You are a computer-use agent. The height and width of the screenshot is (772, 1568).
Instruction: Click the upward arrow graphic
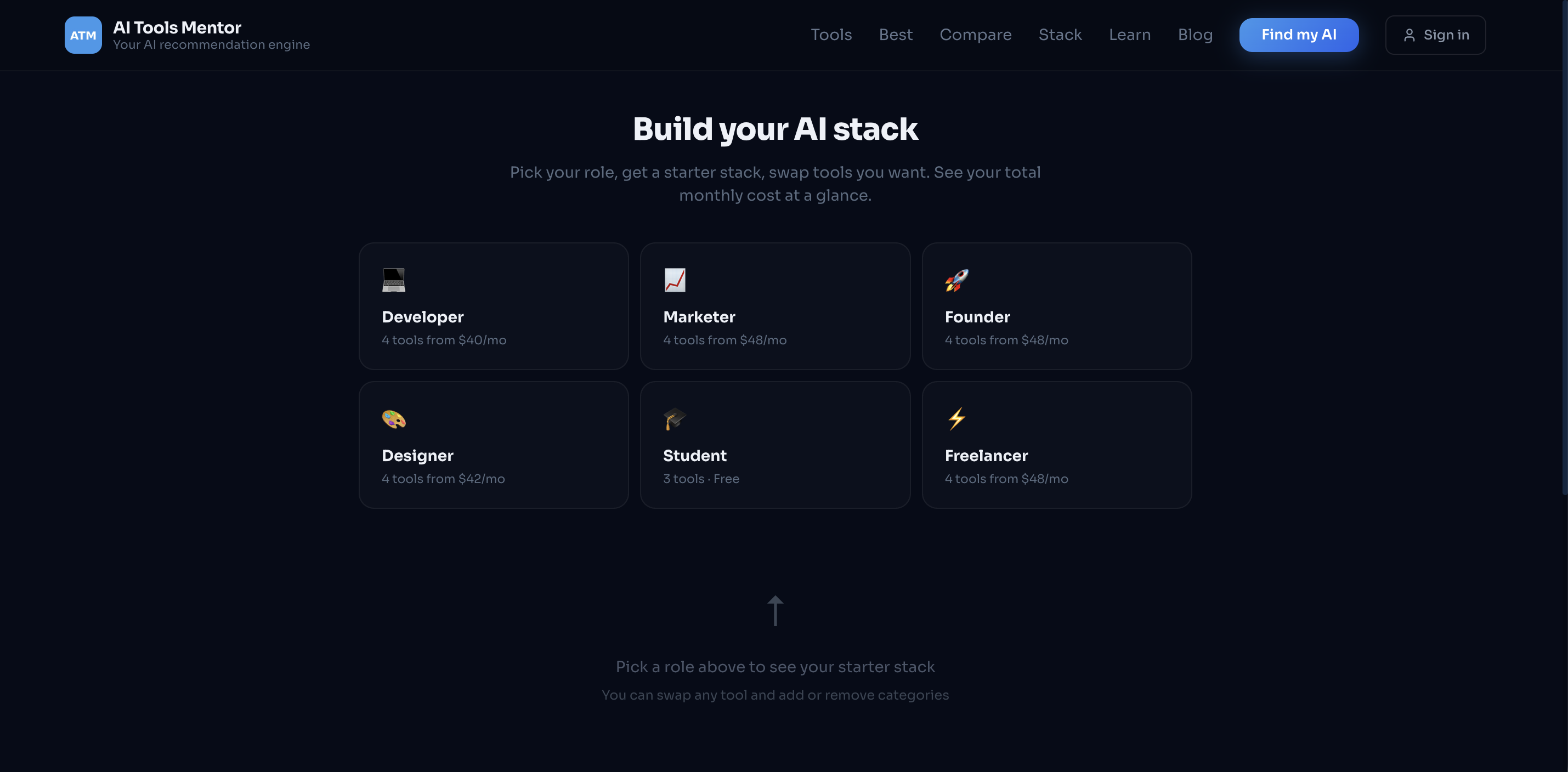point(775,610)
